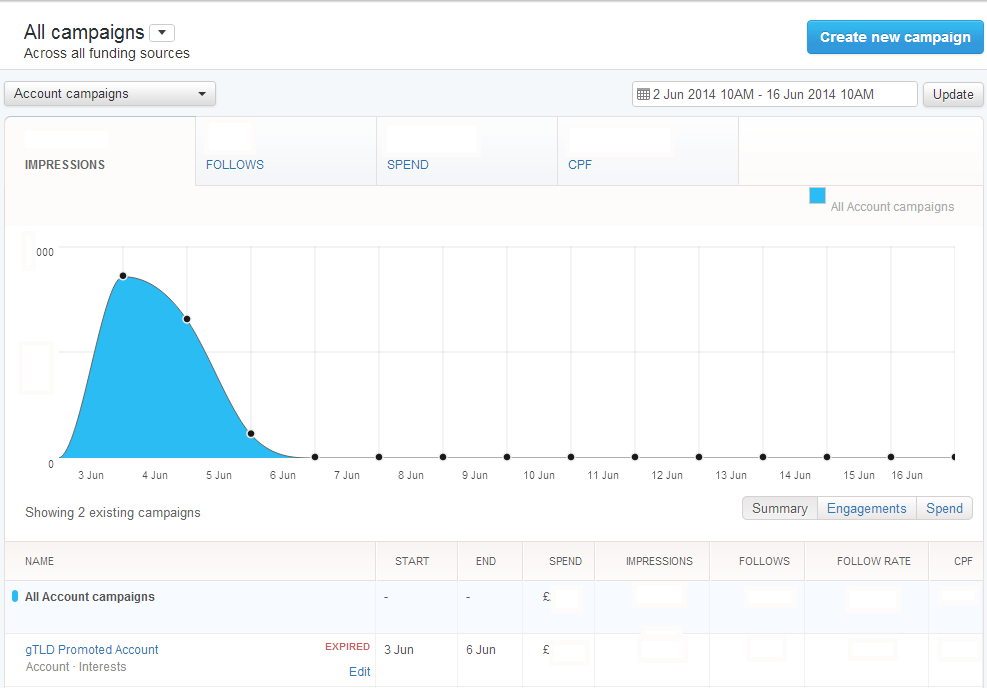Switch to the FOLLOWS metric tab
The width and height of the screenshot is (987, 688).
286,151
